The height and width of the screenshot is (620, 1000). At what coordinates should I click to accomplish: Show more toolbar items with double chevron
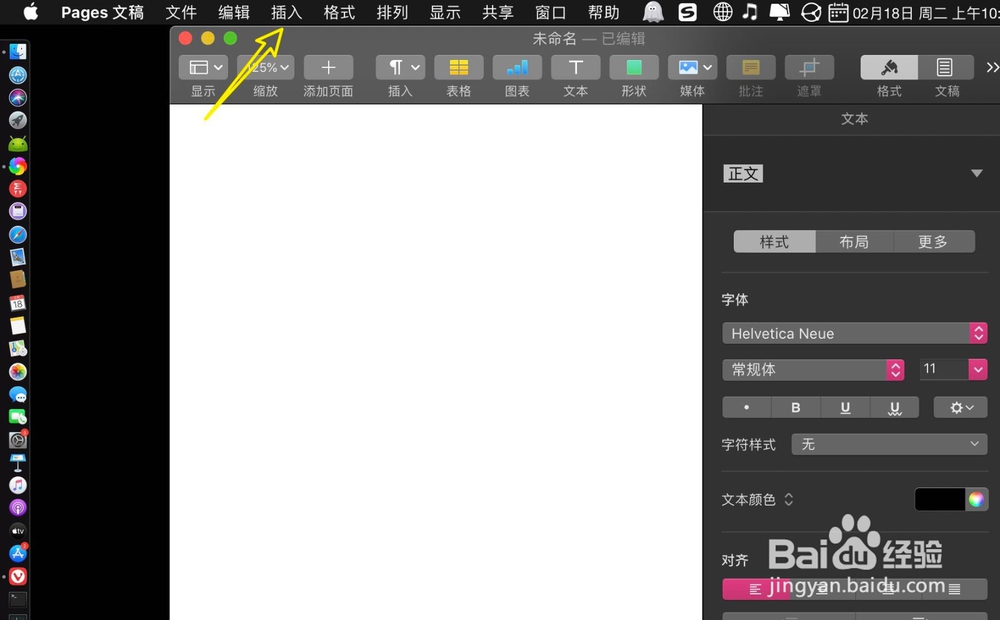point(992,68)
